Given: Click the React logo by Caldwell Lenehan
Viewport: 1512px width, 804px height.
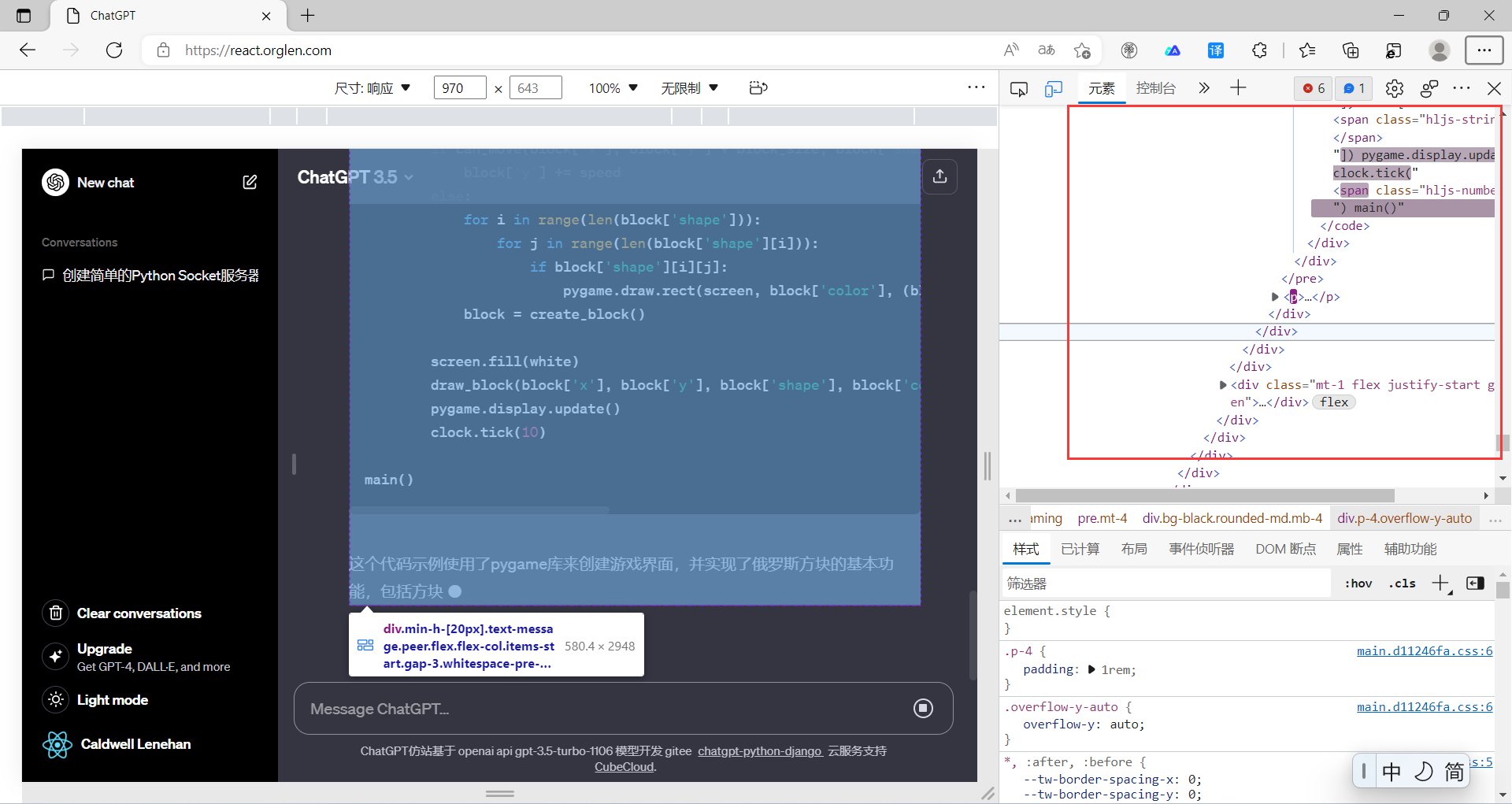Looking at the screenshot, I should [57, 744].
